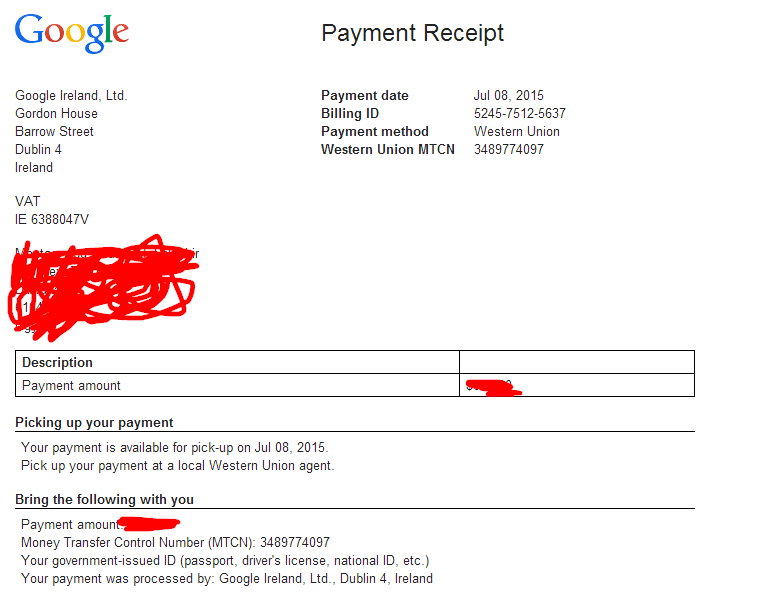Select the Billing ID number 5245-7512-5637
The width and height of the screenshot is (775, 602).
click(519, 114)
